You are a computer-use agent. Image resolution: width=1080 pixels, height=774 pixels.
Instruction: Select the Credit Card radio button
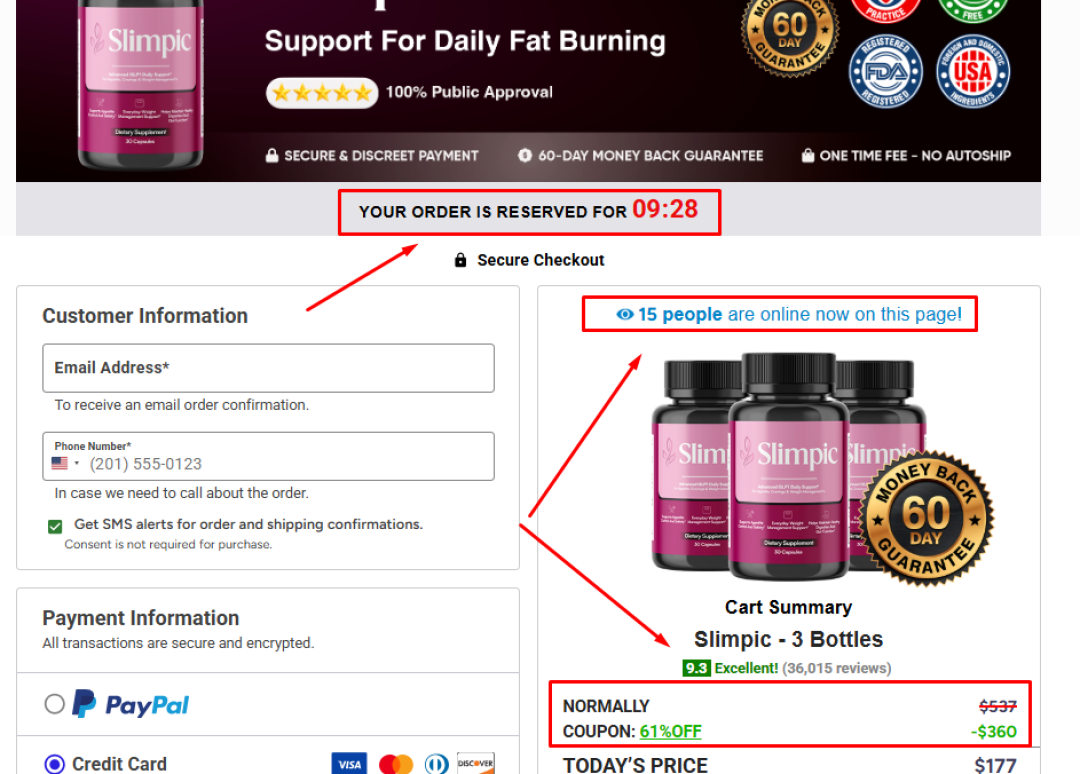(x=54, y=764)
